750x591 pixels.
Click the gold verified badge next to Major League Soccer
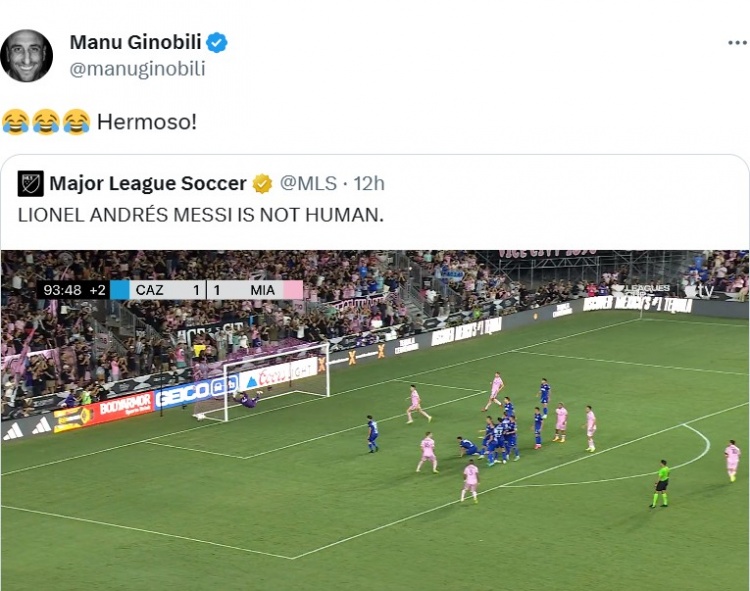click(x=262, y=184)
